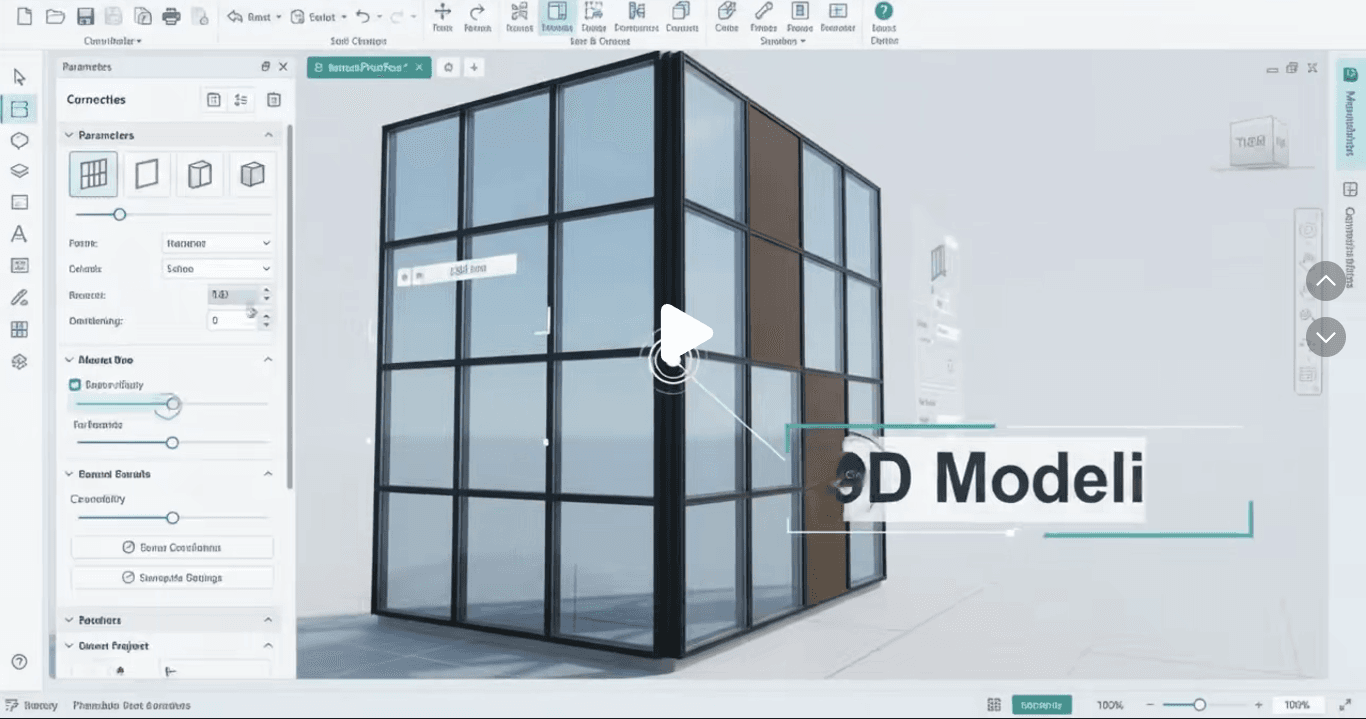Click stepper arrows of the 140 value field
This screenshot has height=719, width=1366.
266,295
